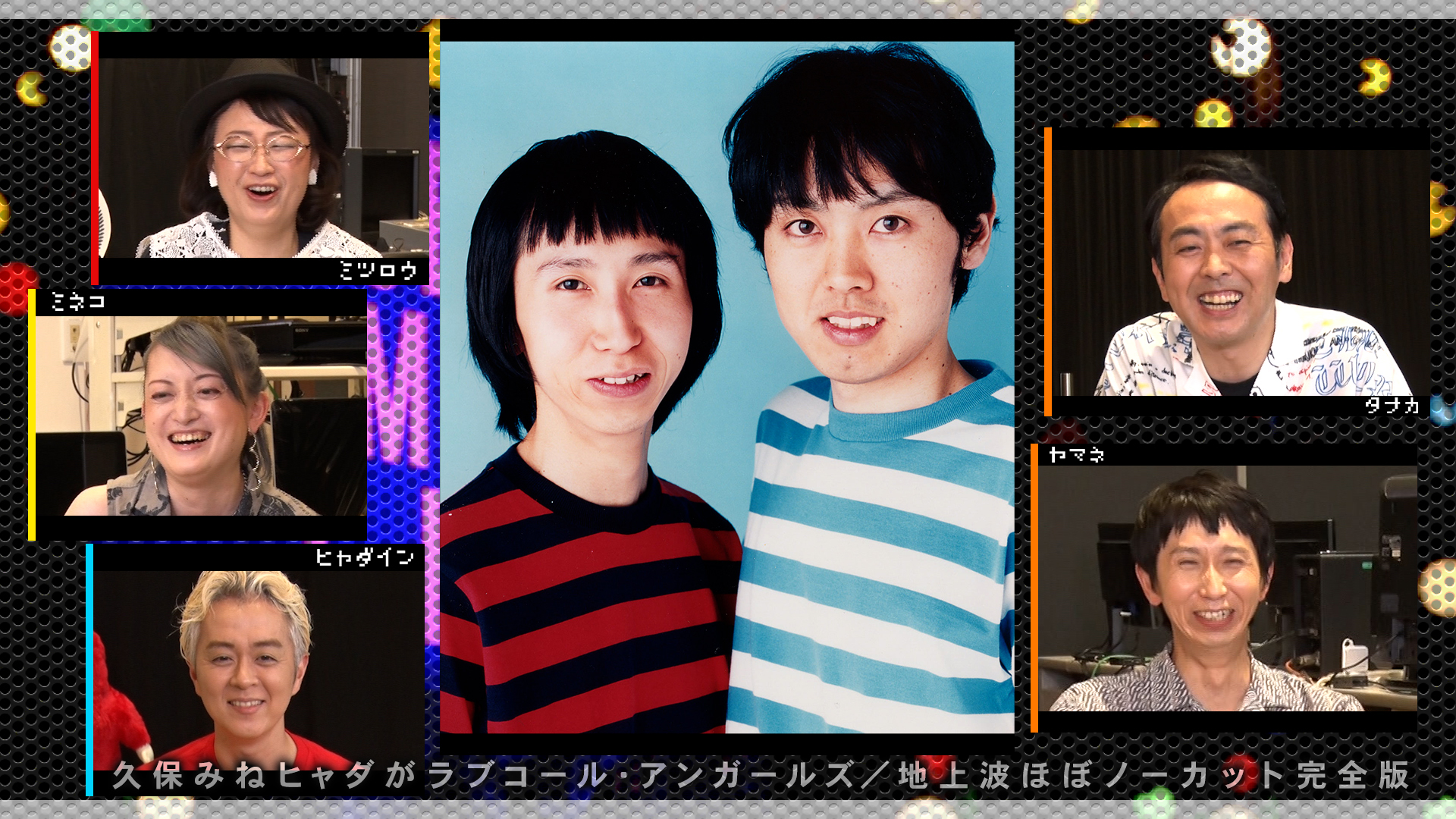The image size is (1456, 819).
Task: Click the ミツロウ name label
Action: point(378,271)
